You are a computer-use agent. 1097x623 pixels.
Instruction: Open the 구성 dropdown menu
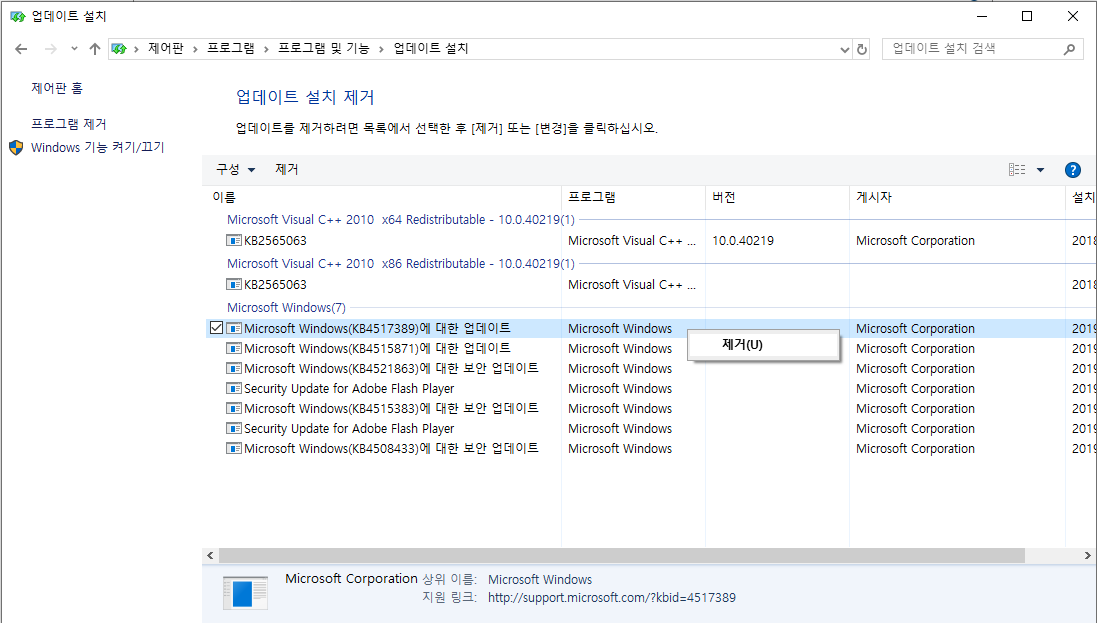point(235,169)
